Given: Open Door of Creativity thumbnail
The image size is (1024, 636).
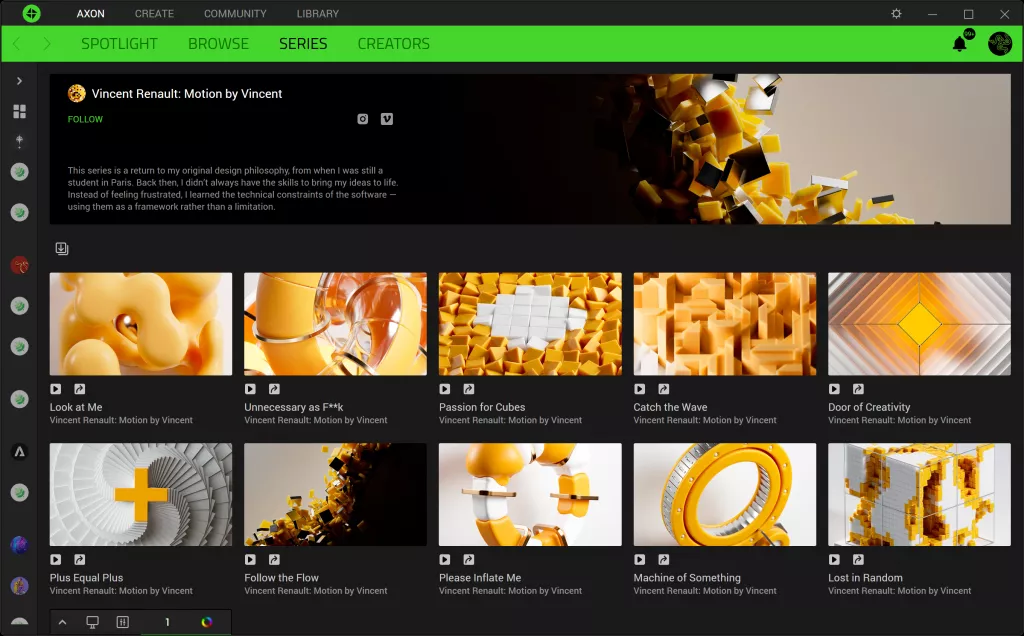Looking at the screenshot, I should click(x=919, y=324).
